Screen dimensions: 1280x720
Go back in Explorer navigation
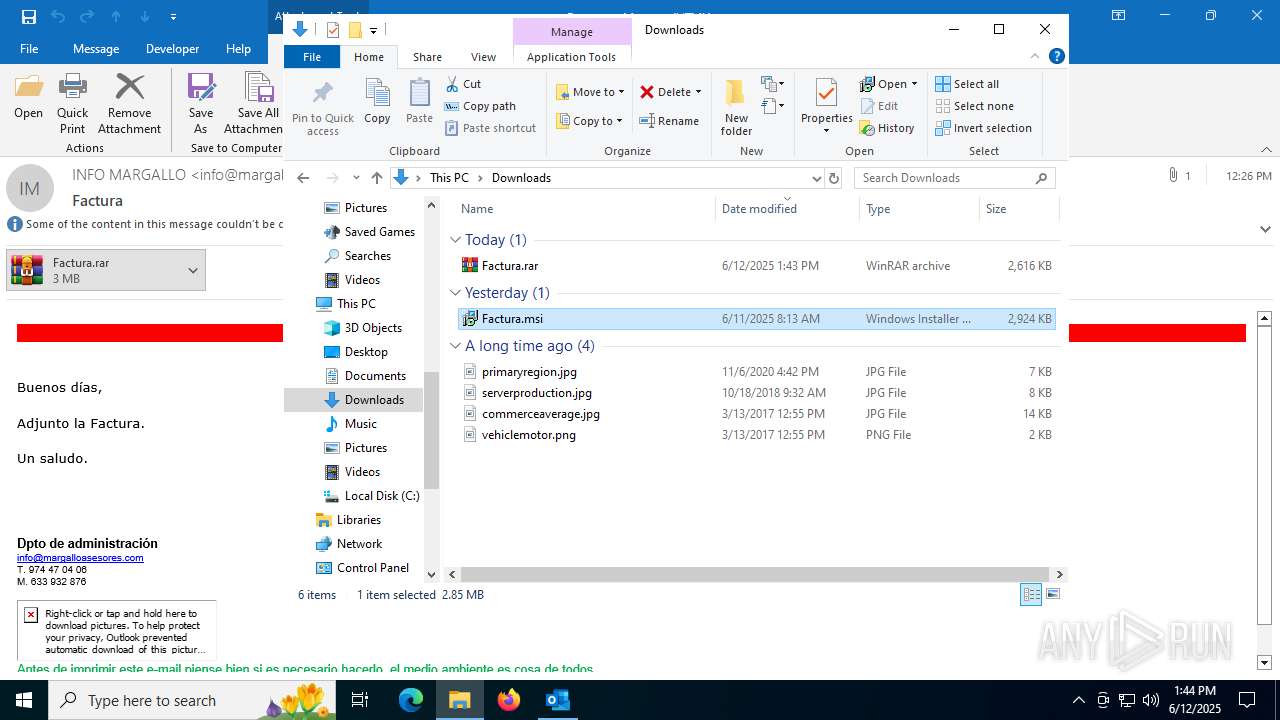click(x=303, y=178)
